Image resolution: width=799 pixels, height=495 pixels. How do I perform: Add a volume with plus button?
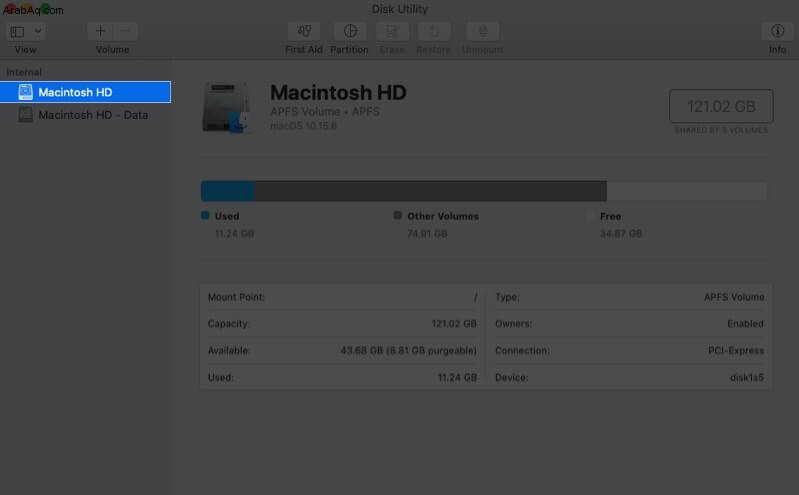[100, 31]
